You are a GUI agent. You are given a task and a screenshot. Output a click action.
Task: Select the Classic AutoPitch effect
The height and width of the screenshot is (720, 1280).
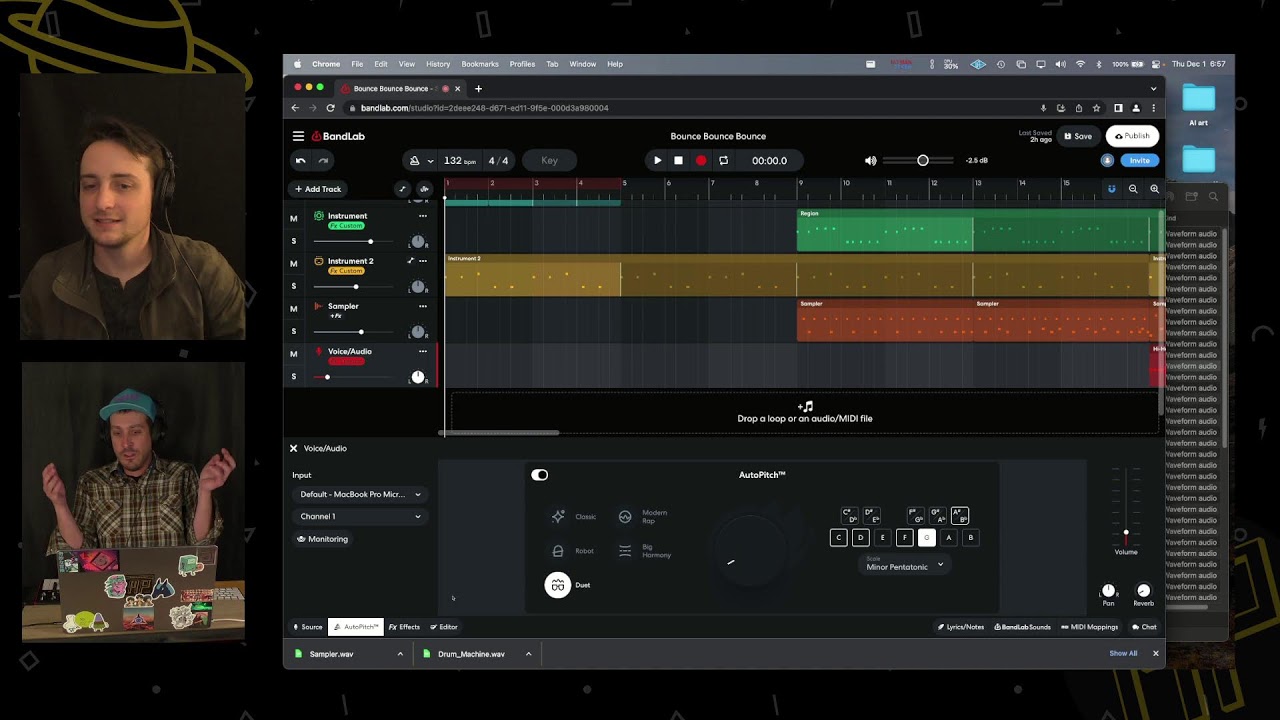click(x=573, y=517)
